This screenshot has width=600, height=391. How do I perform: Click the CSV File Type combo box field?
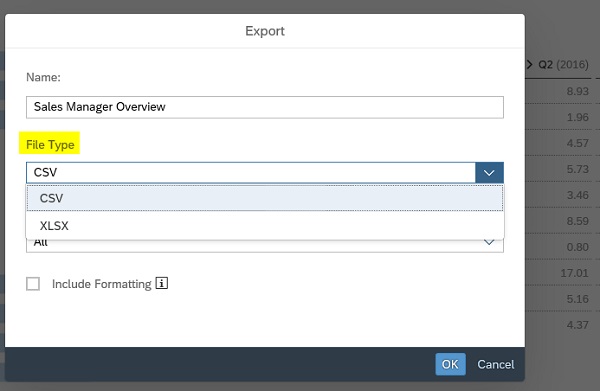coord(251,173)
